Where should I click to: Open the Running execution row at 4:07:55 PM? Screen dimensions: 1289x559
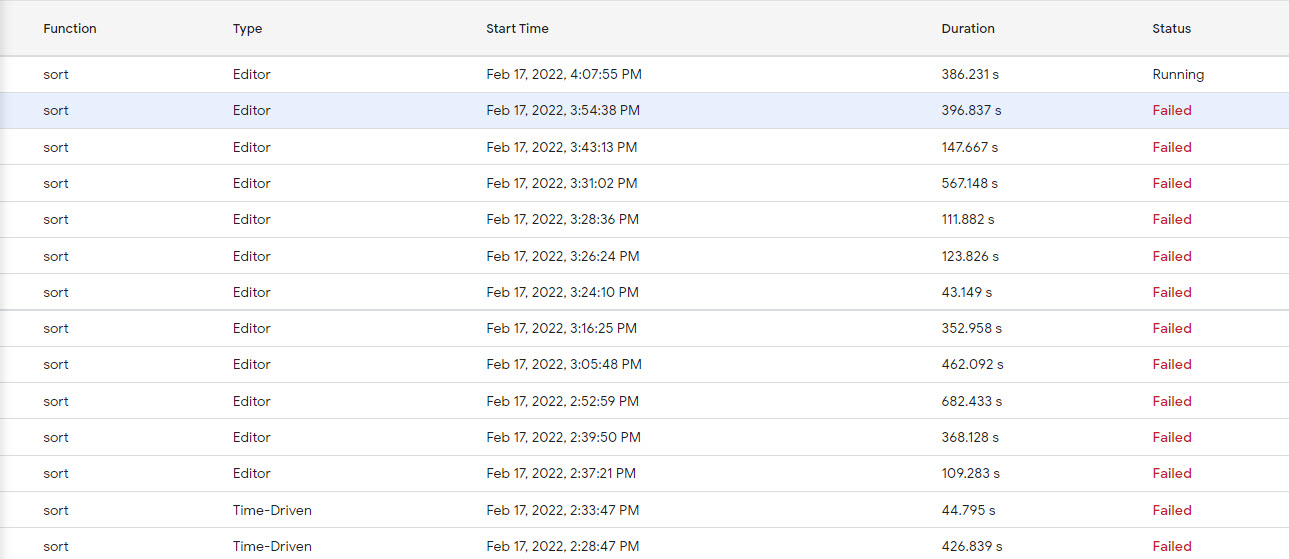(644, 75)
